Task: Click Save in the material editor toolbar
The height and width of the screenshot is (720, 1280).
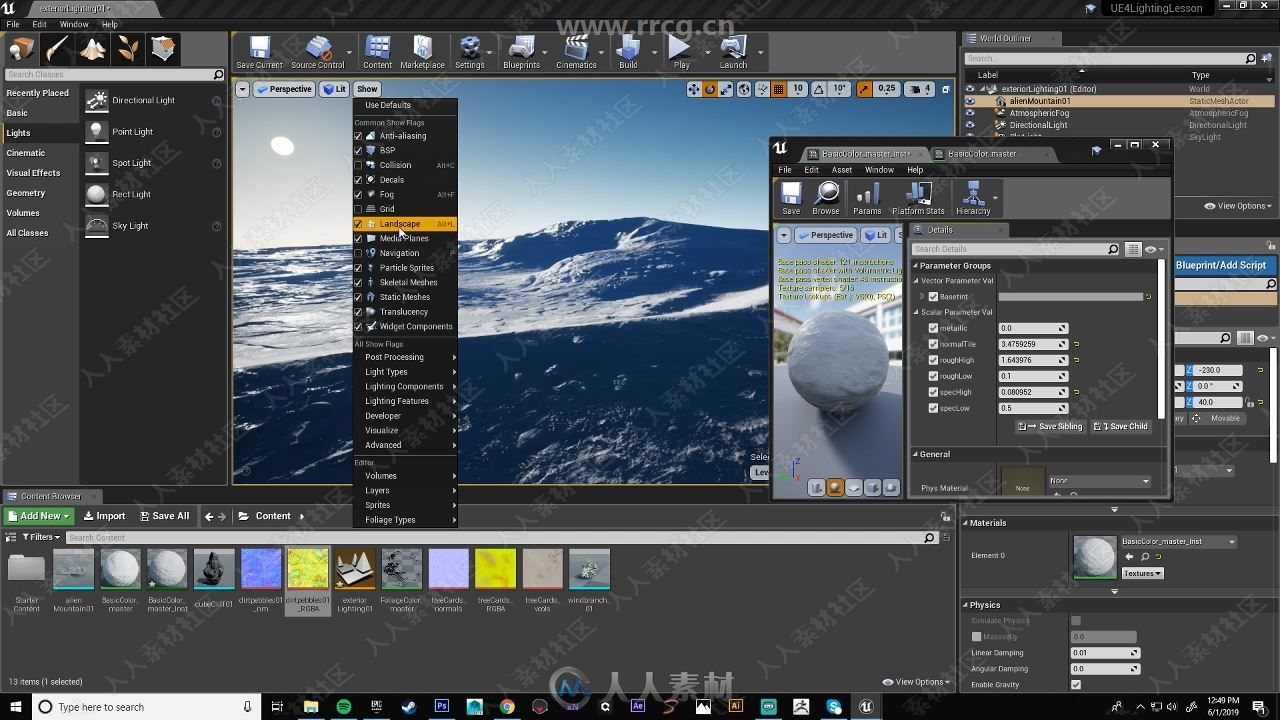Action: coord(791,198)
